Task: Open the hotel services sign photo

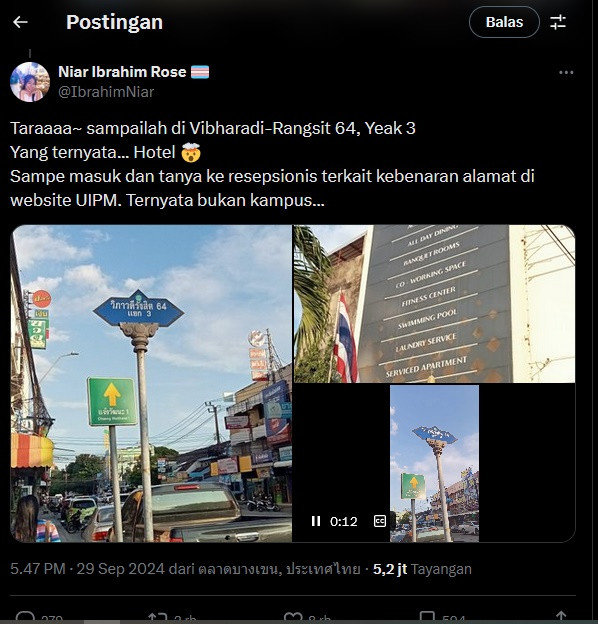Action: tap(434, 304)
